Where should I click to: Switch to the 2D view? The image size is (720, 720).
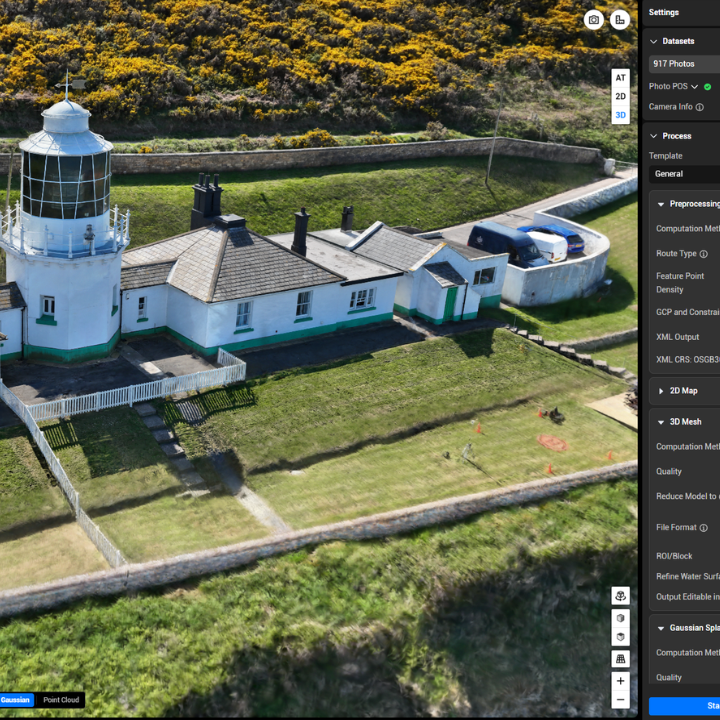(x=620, y=96)
